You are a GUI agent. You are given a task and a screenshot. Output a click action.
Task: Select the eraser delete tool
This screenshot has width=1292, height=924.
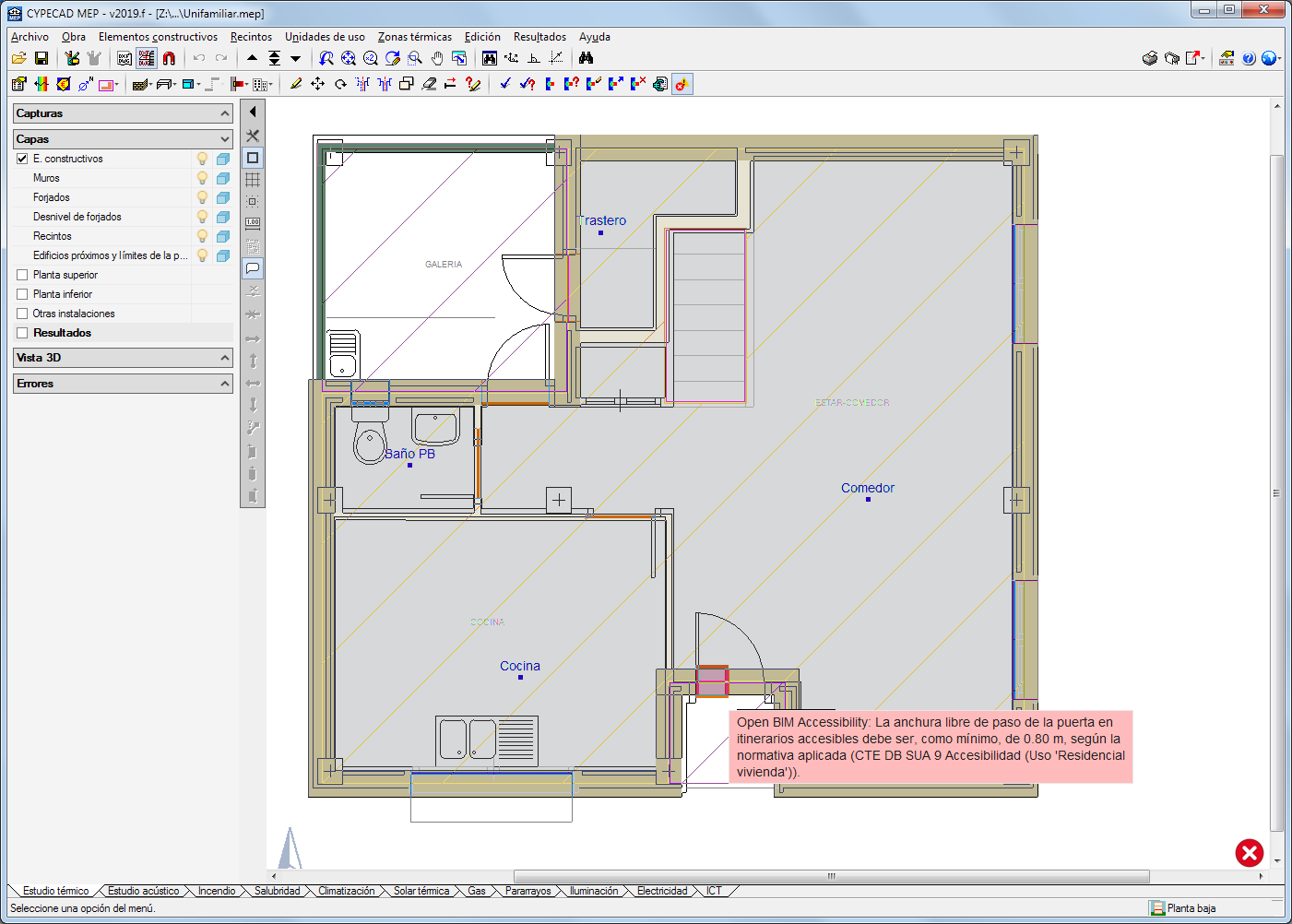point(429,84)
